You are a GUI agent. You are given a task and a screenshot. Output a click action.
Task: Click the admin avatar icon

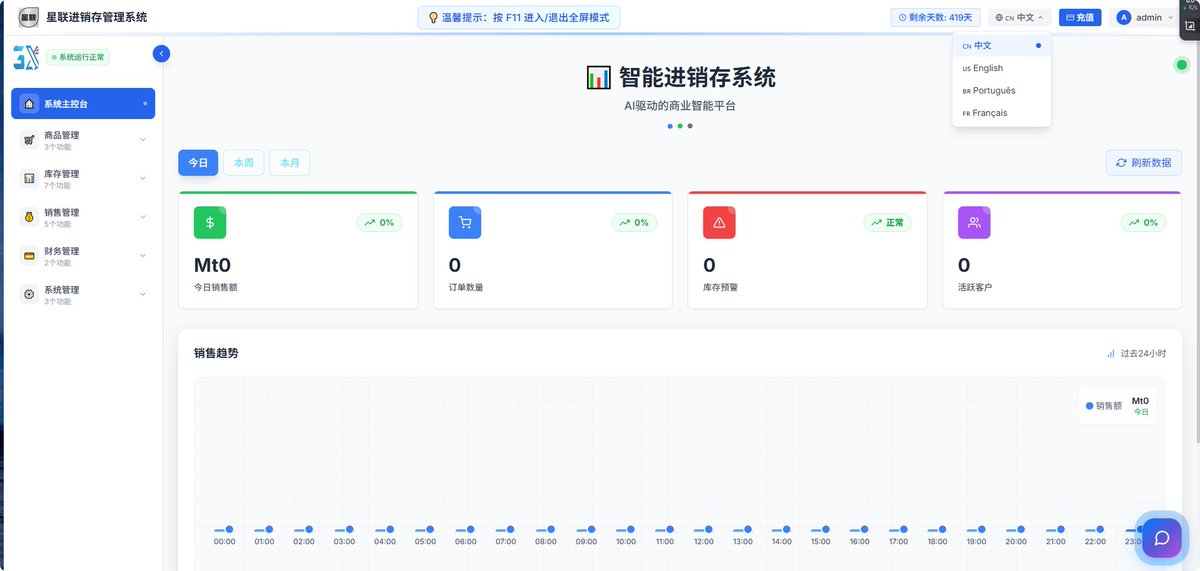pos(1124,17)
